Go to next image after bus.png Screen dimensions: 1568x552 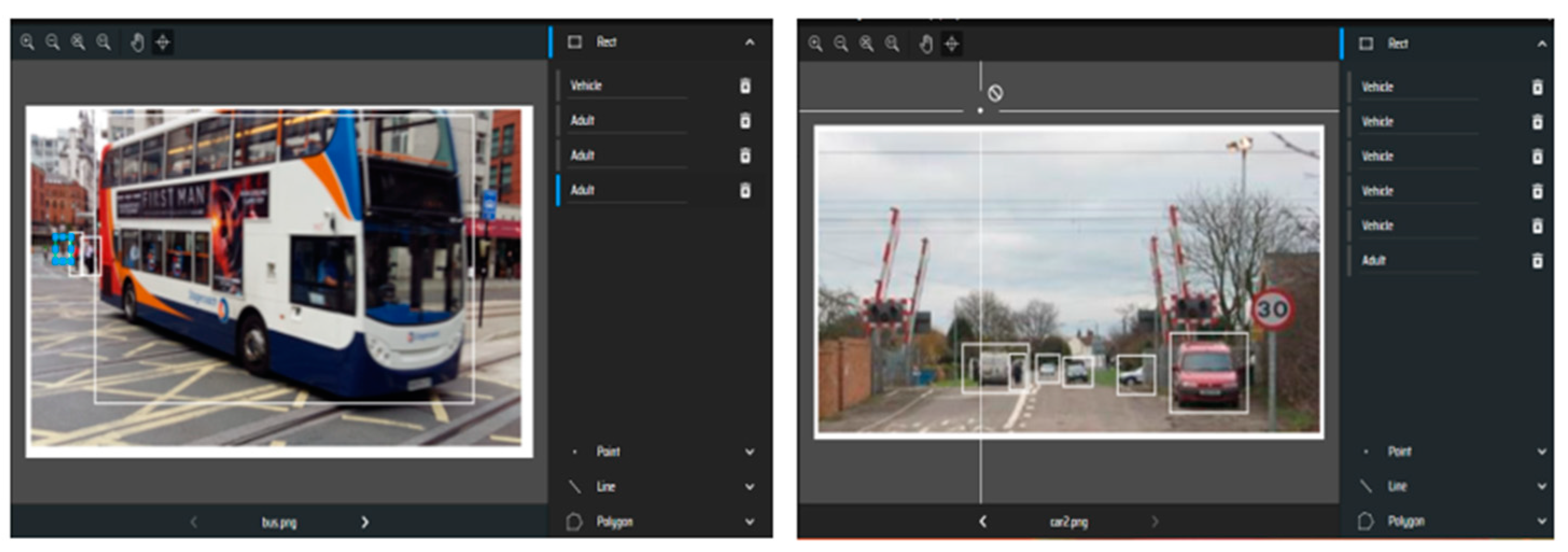(x=364, y=522)
